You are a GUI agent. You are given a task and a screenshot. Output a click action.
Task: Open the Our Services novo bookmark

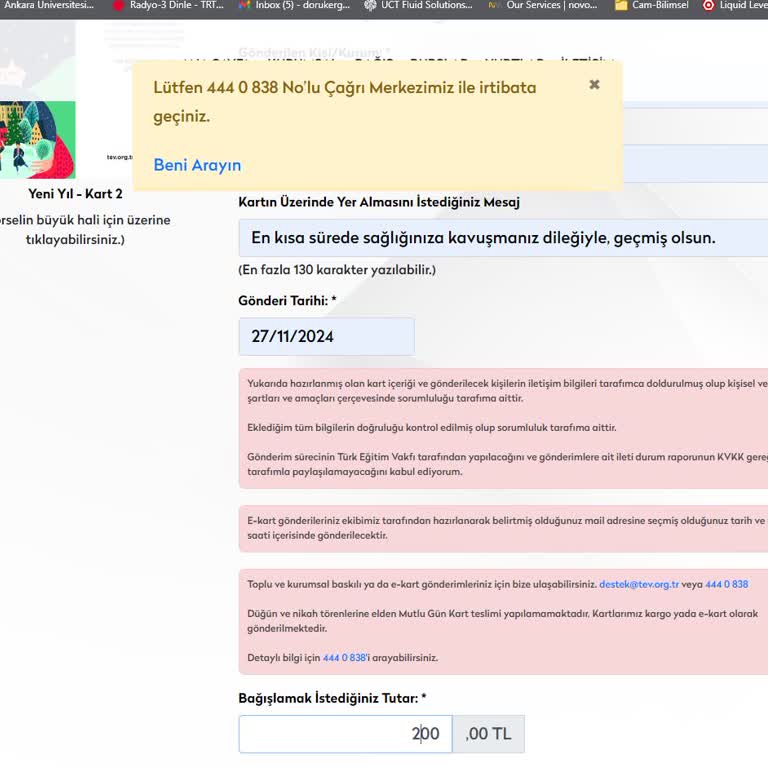tap(543, 5)
